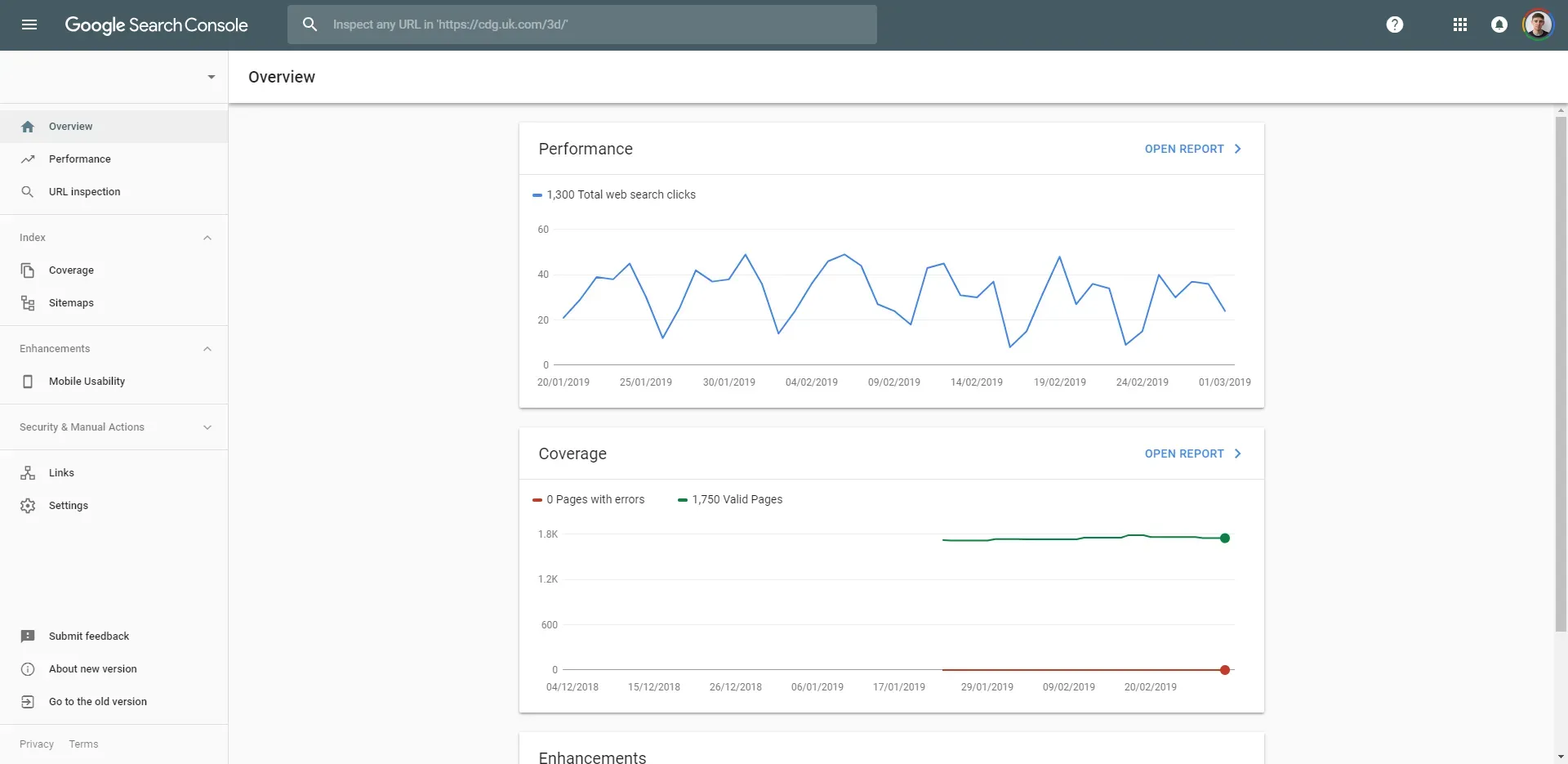Image resolution: width=1568 pixels, height=764 pixels.
Task: Click the 1,750 Valid Pages legend
Action: point(730,499)
